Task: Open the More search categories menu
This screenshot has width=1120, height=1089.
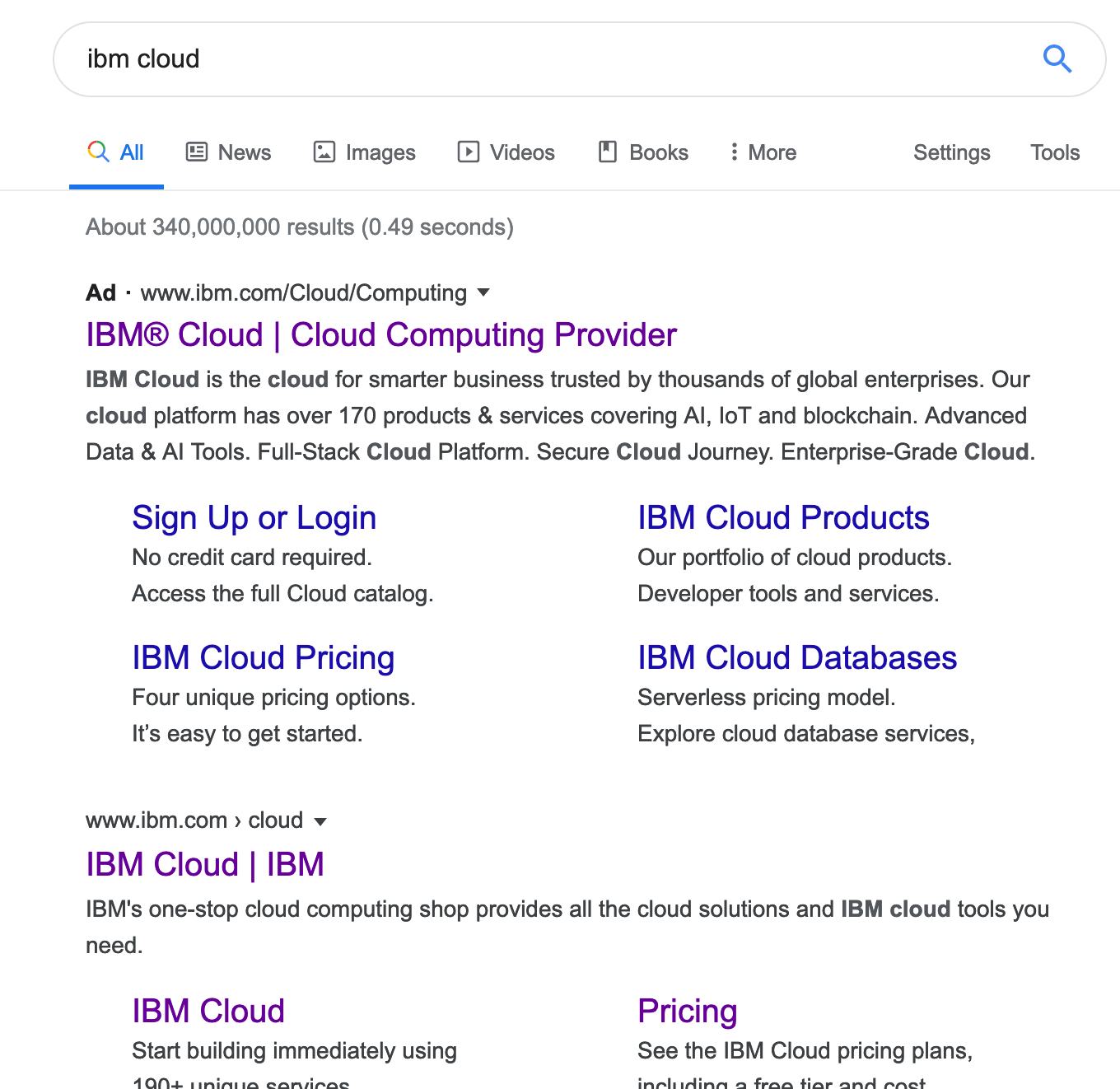Action: (763, 152)
